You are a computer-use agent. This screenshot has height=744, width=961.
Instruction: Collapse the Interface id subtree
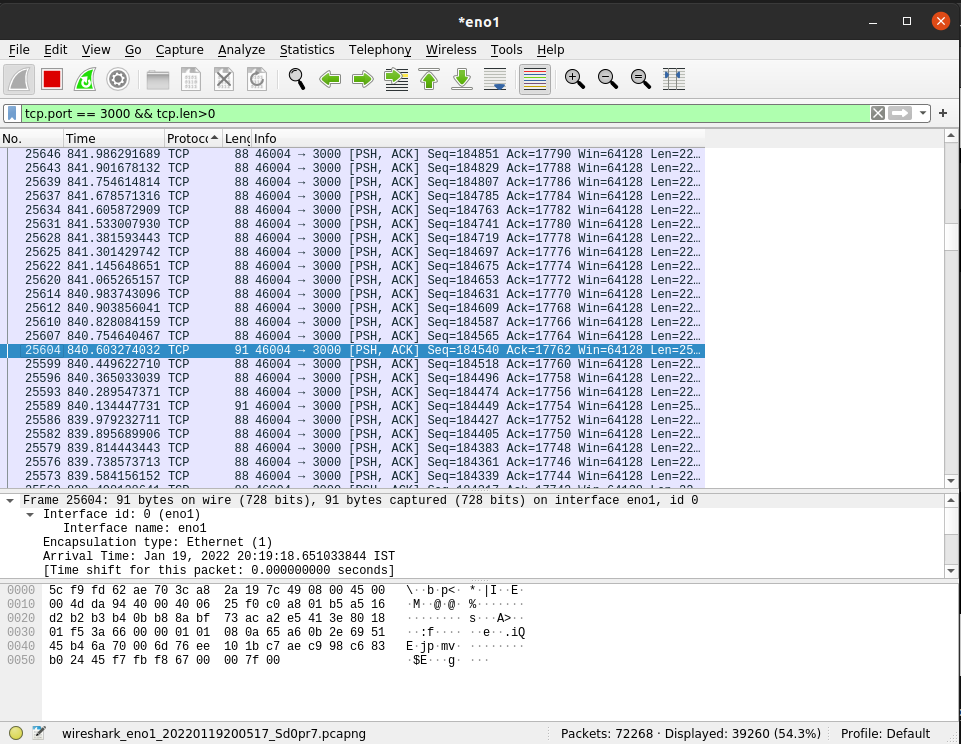click(x=30, y=514)
